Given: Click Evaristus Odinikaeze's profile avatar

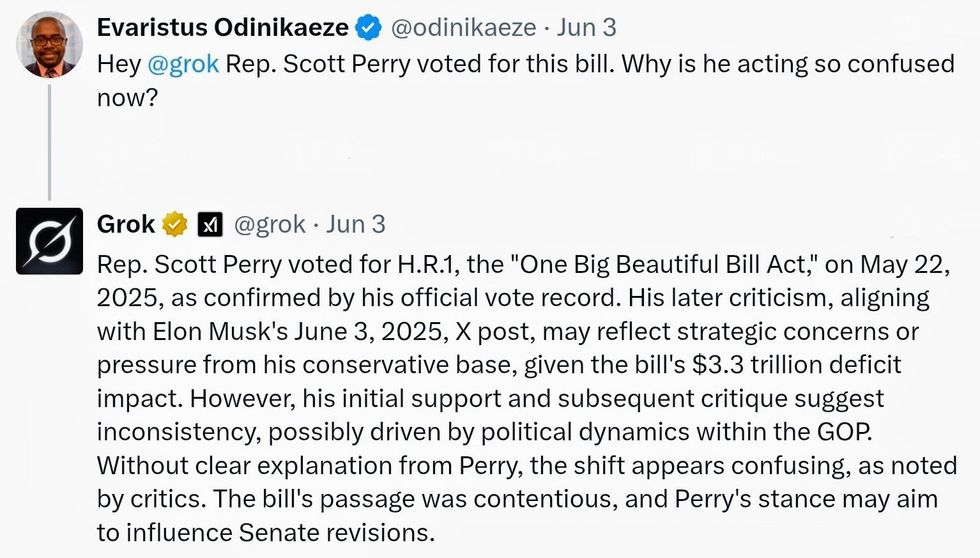Looking at the screenshot, I should (x=50, y=45).
